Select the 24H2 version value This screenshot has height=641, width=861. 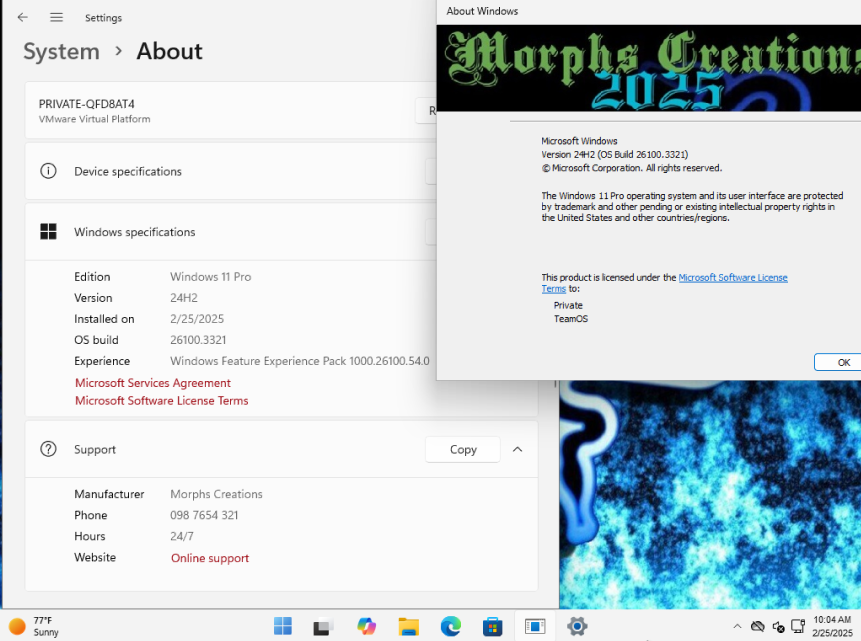point(183,298)
